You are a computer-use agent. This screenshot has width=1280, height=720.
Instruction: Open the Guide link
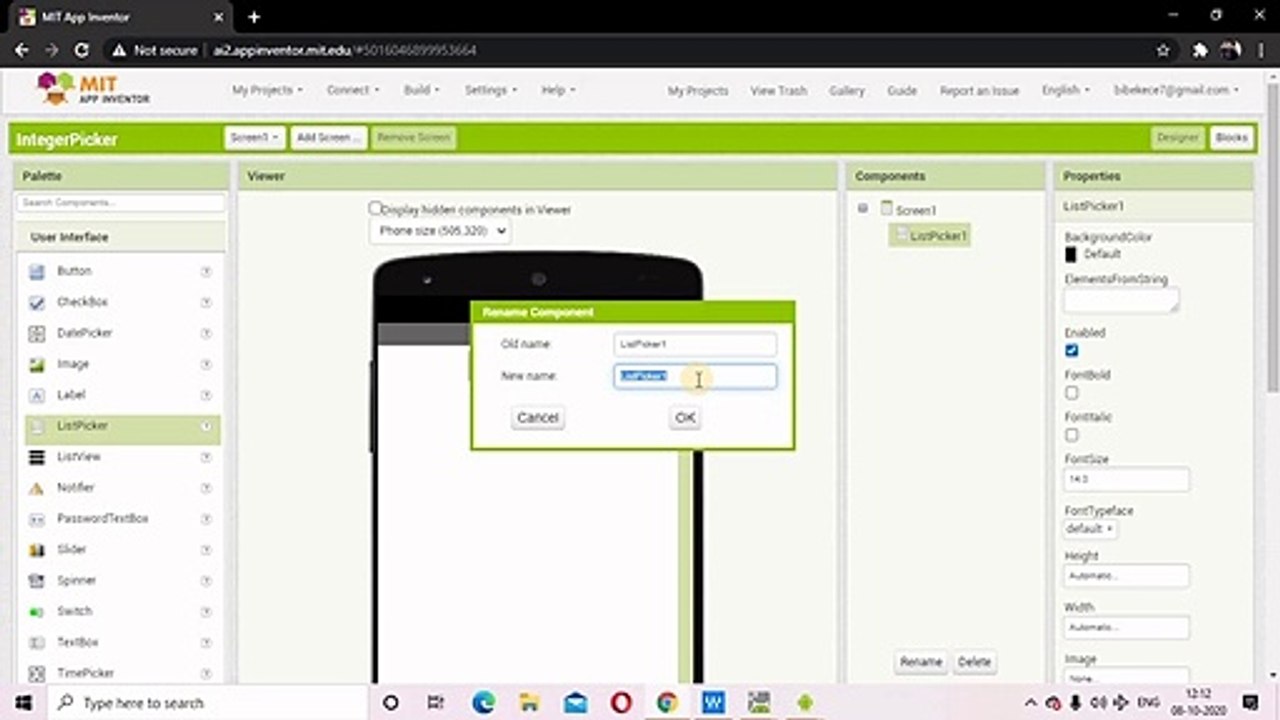(x=902, y=91)
